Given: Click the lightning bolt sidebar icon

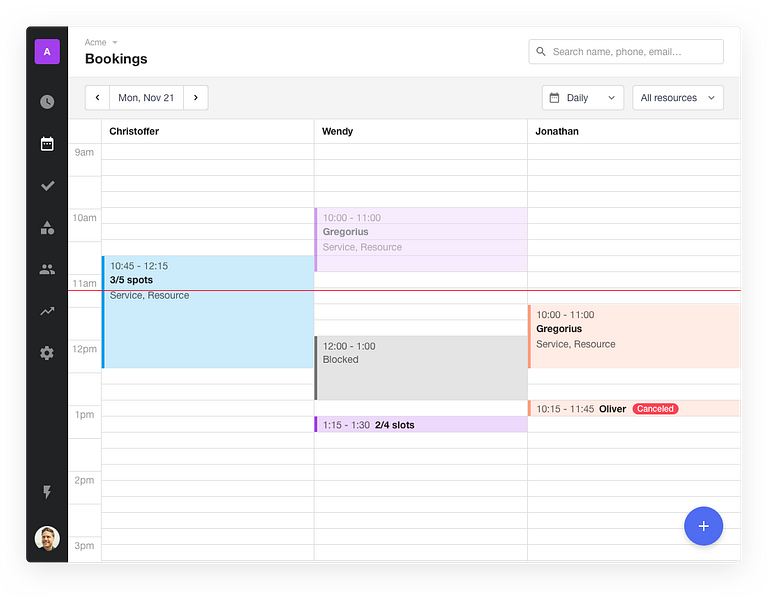Looking at the screenshot, I should pyautogui.click(x=47, y=492).
